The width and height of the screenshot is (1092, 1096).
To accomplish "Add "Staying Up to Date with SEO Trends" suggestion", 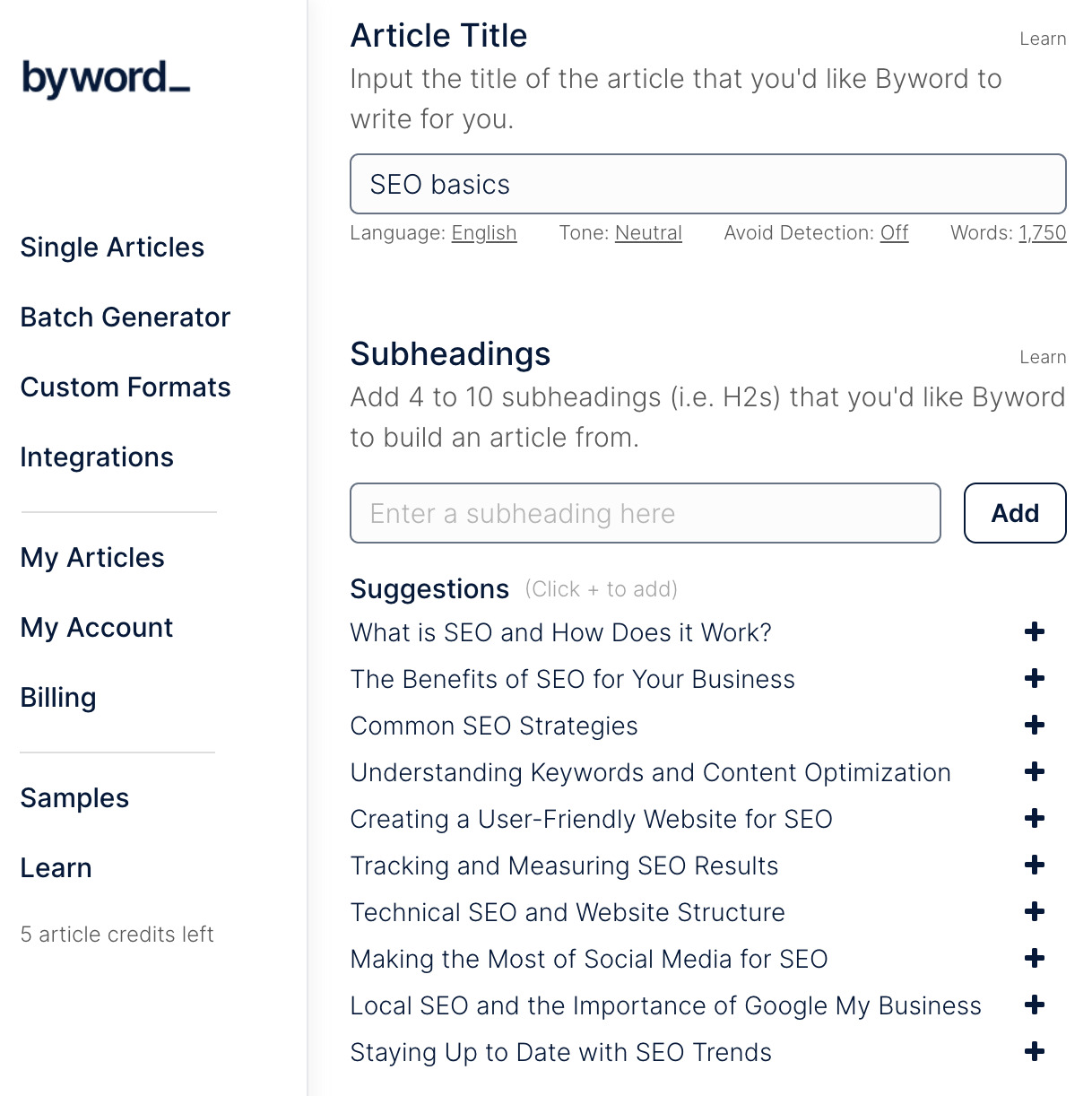I will [x=1034, y=1051].
